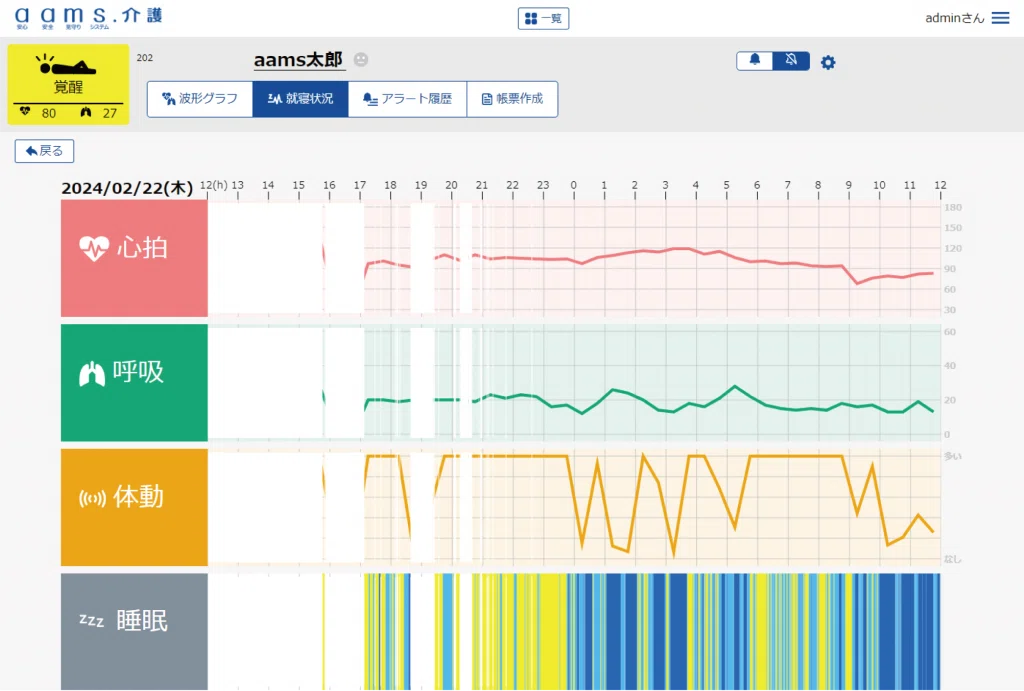
Task: Enable alerts with the bell toggle
Action: pyautogui.click(x=754, y=61)
